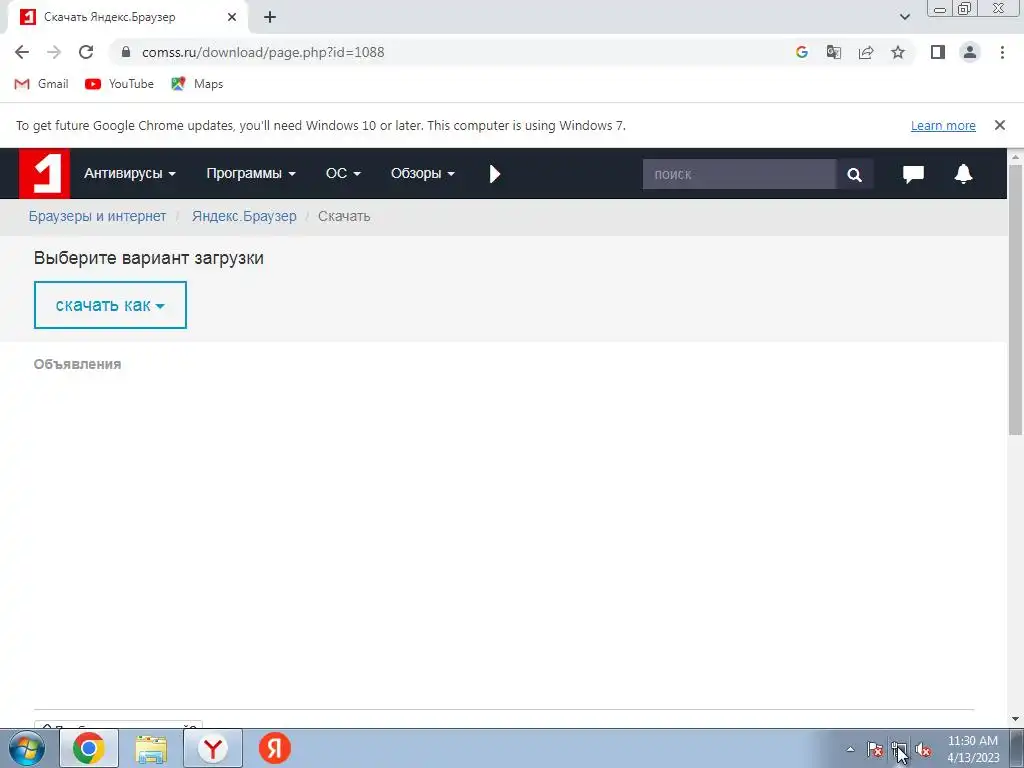Bookmark this page with the star

click(898, 52)
